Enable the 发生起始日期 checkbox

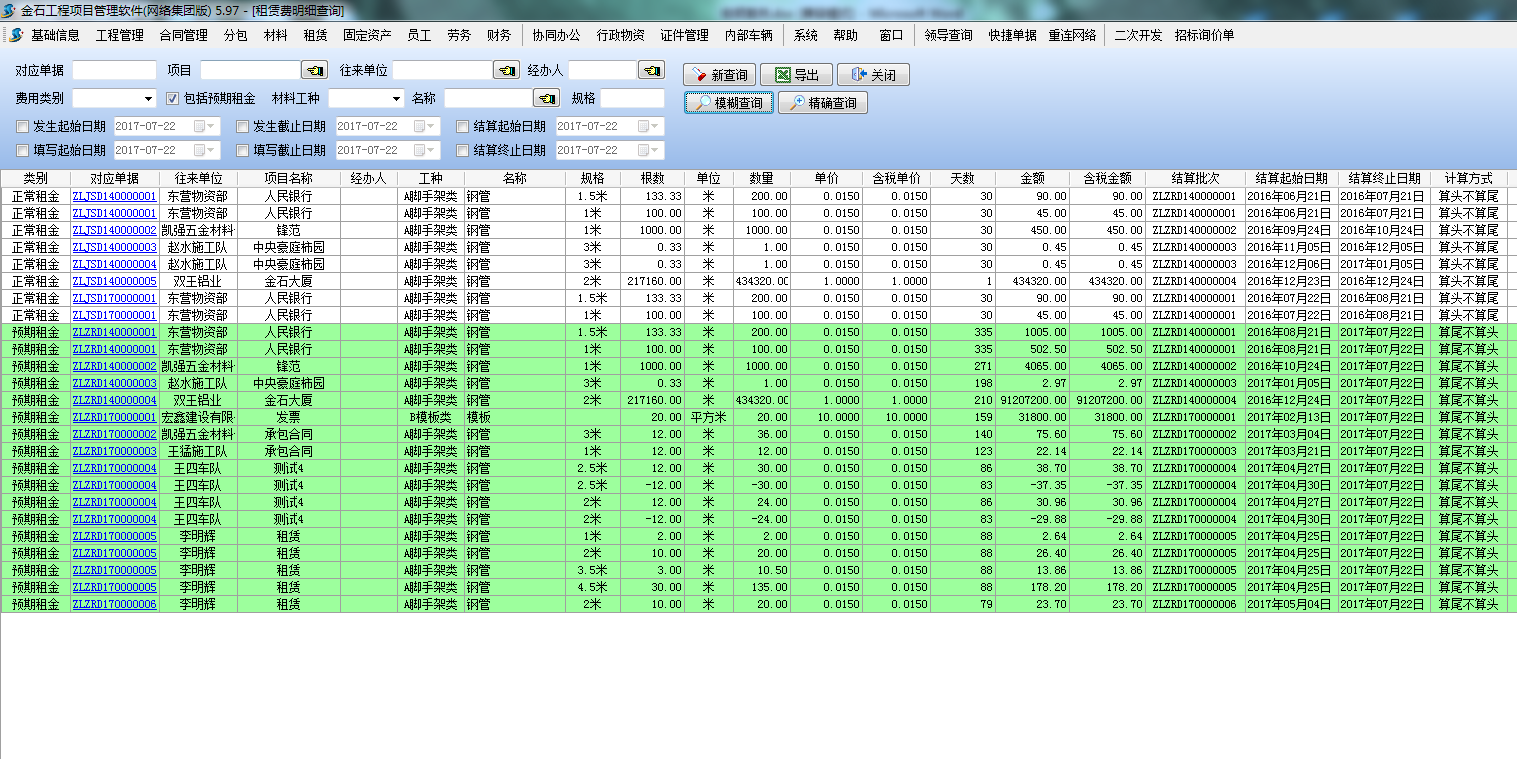tap(23, 127)
